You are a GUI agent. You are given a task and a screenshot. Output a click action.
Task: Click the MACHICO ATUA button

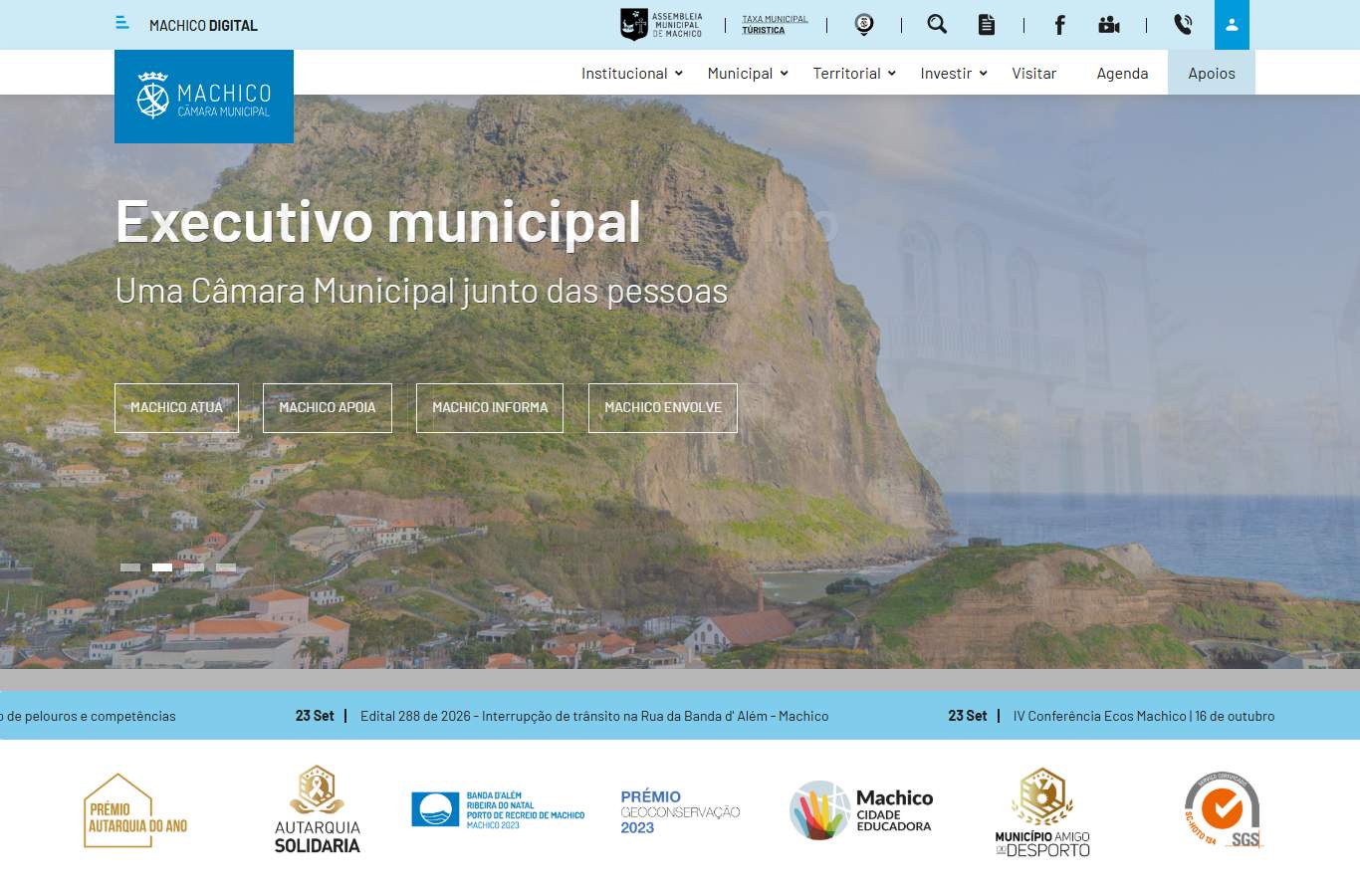tap(176, 408)
